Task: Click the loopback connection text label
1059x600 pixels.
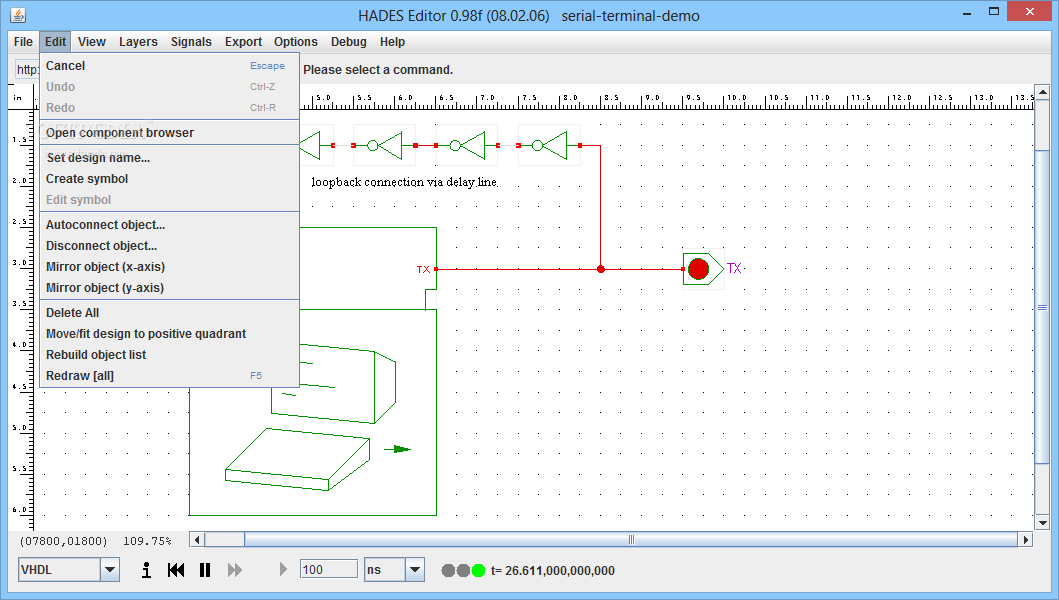Action: click(x=405, y=182)
